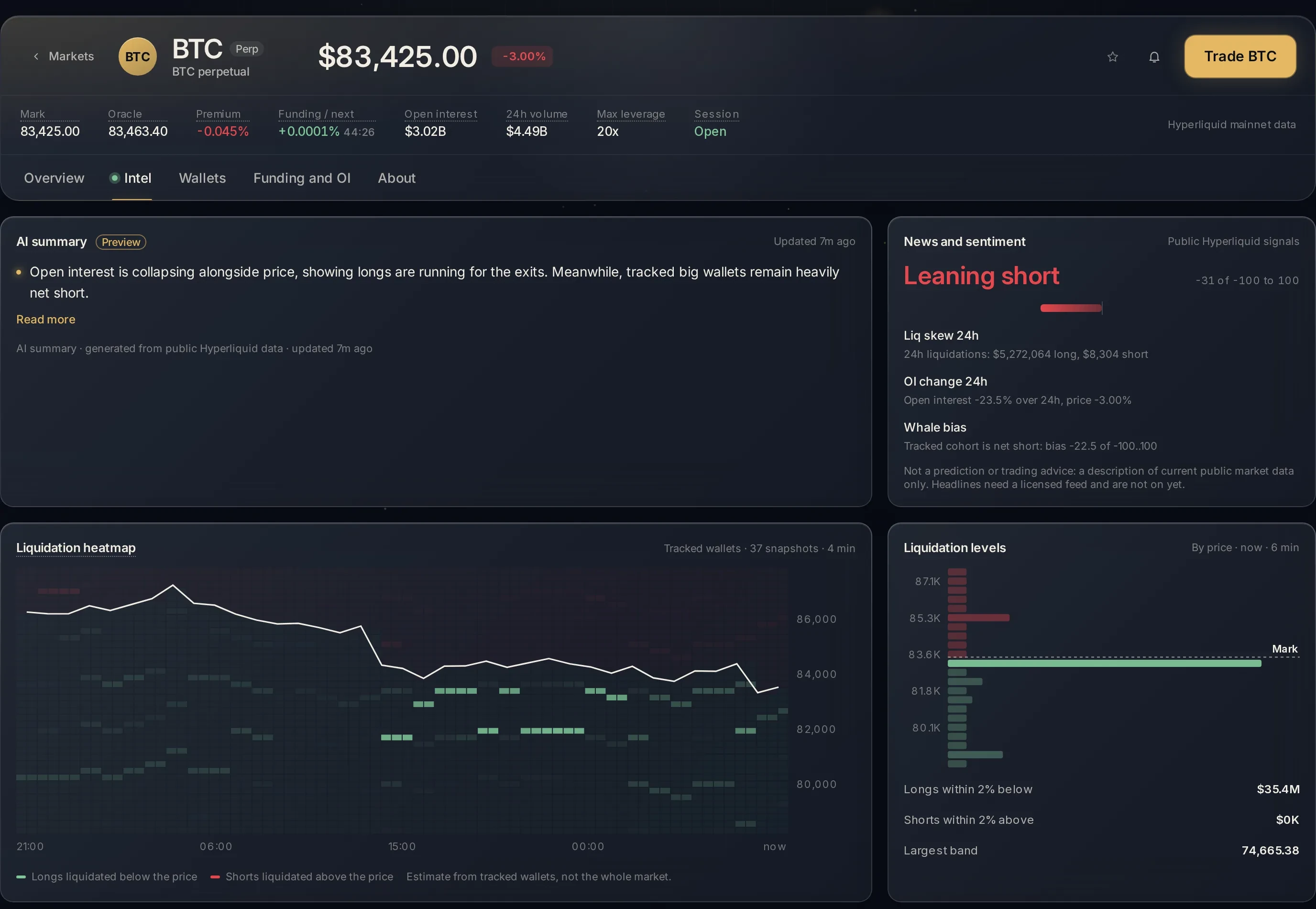The image size is (1316, 909).
Task: Click the Premium value -0.045%
Action: pyautogui.click(x=222, y=132)
